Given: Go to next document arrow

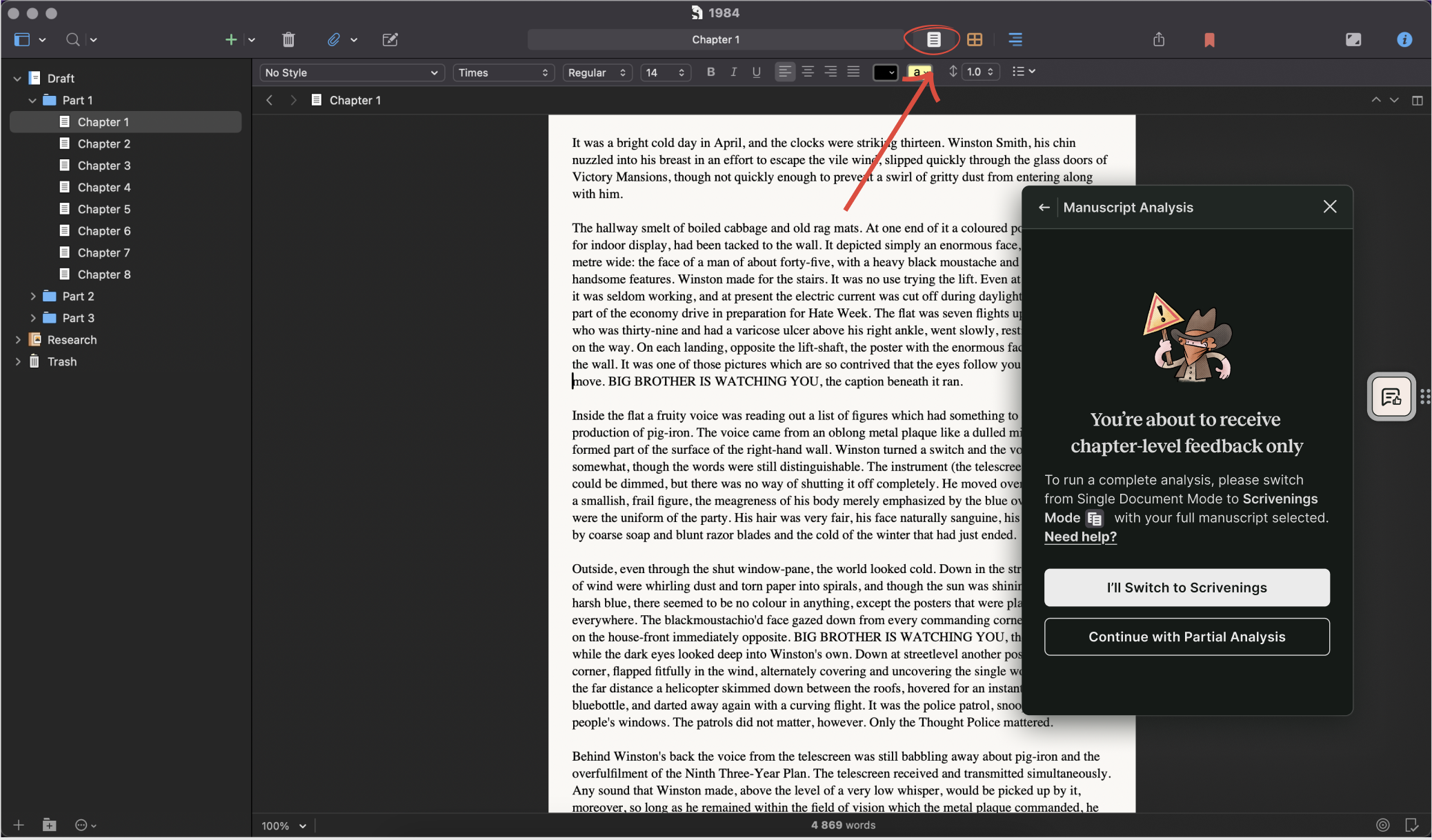Looking at the screenshot, I should pos(1394,100).
